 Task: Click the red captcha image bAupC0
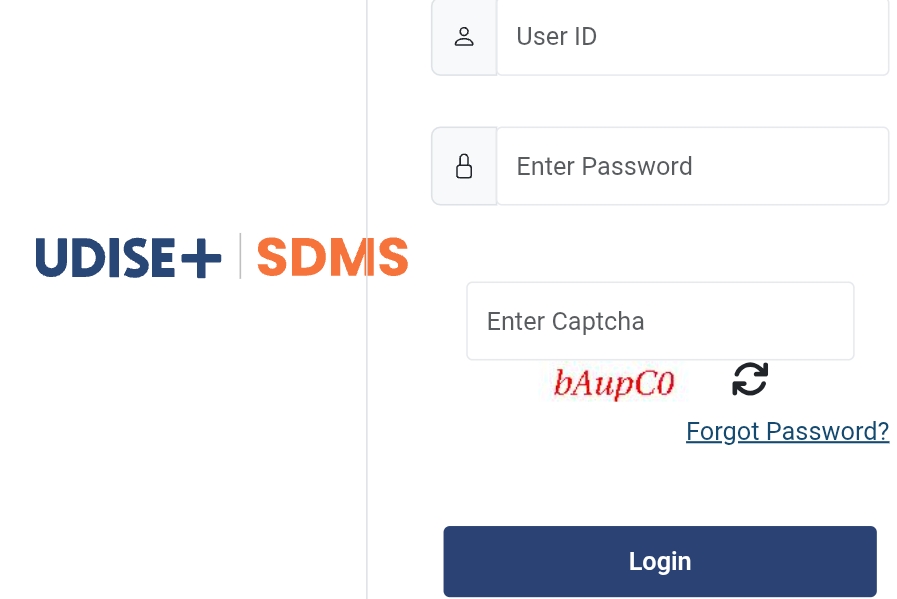(x=614, y=383)
